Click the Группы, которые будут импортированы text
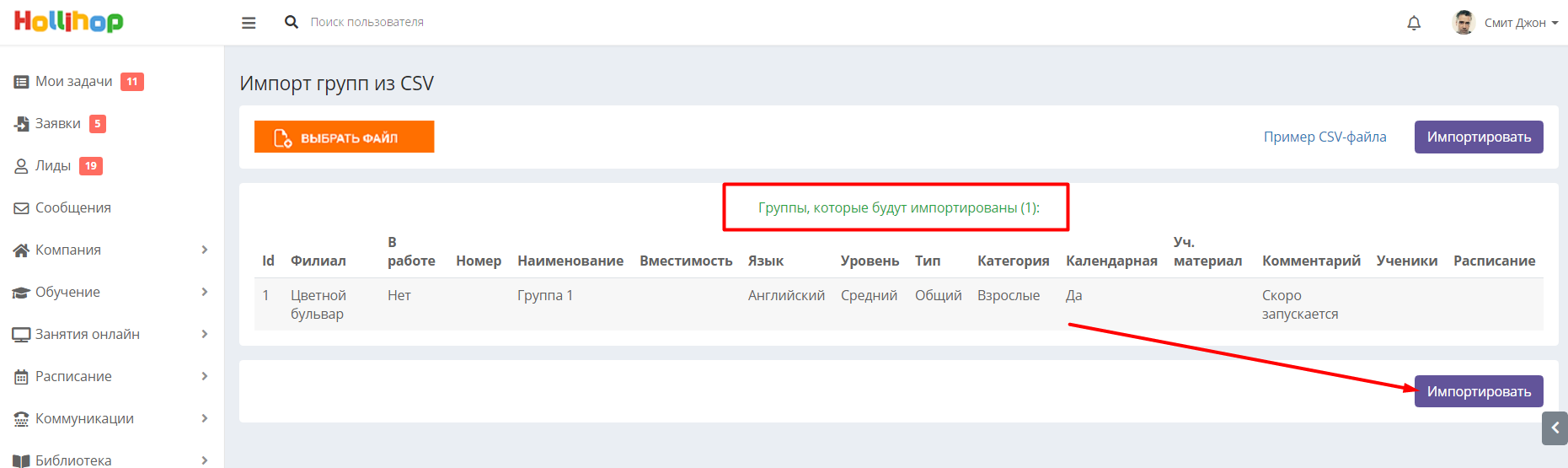Screen dimensions: 1568x468 coord(899,207)
